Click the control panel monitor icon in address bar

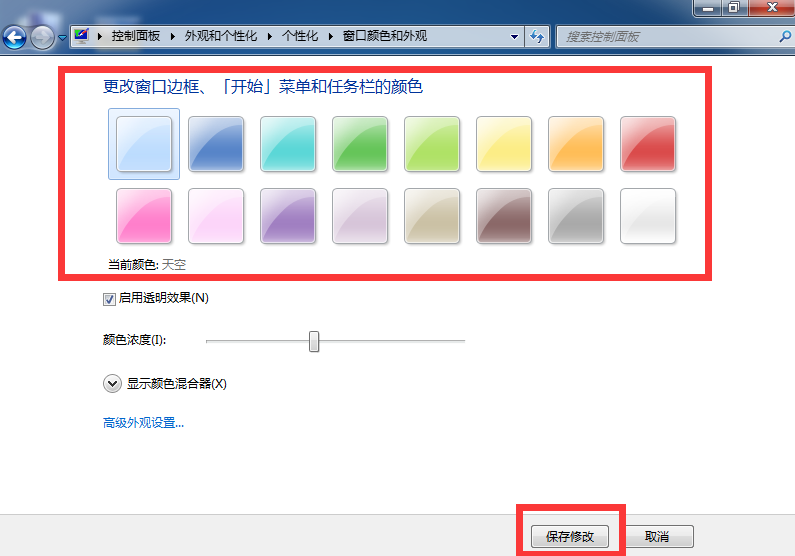(x=81, y=36)
